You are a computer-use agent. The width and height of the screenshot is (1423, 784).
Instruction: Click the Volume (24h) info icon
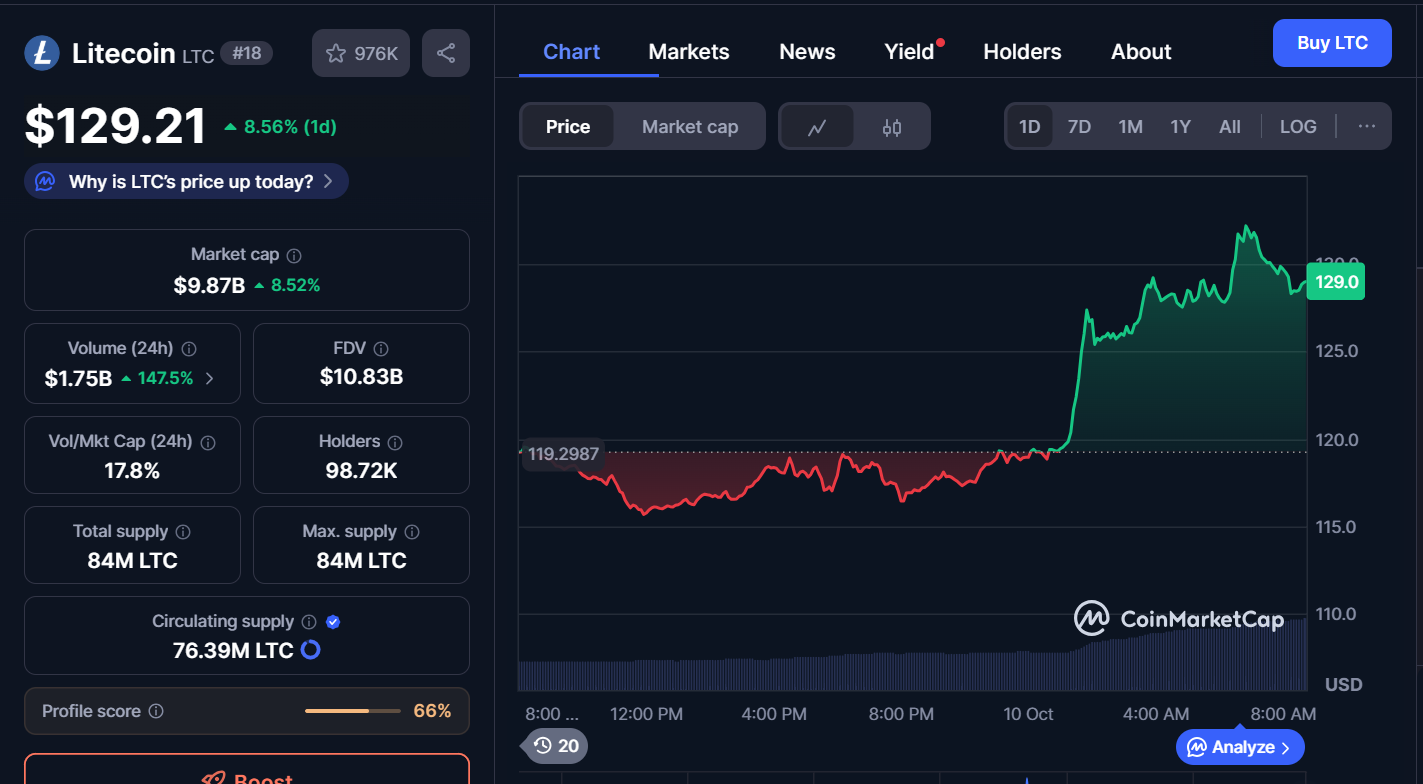189,349
